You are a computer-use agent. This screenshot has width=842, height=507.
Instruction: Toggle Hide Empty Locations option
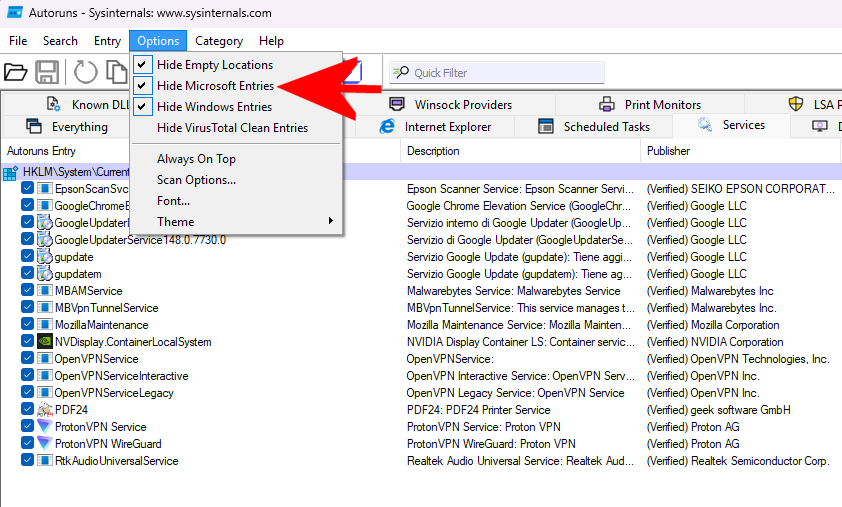236,64
